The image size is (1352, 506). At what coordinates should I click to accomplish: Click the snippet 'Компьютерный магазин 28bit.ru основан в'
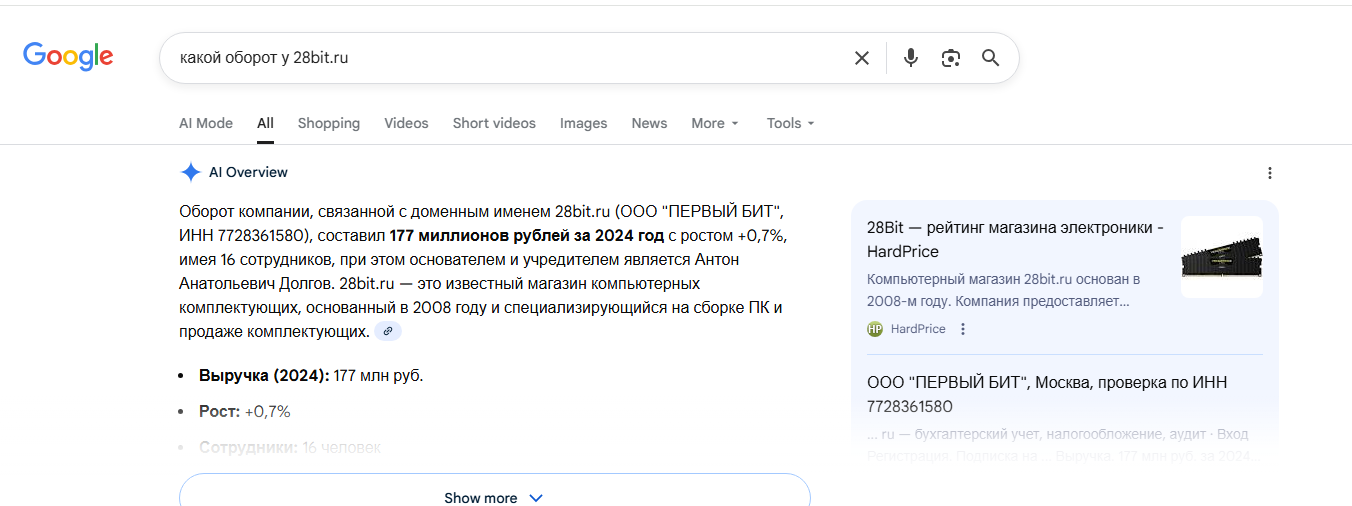tap(1004, 278)
